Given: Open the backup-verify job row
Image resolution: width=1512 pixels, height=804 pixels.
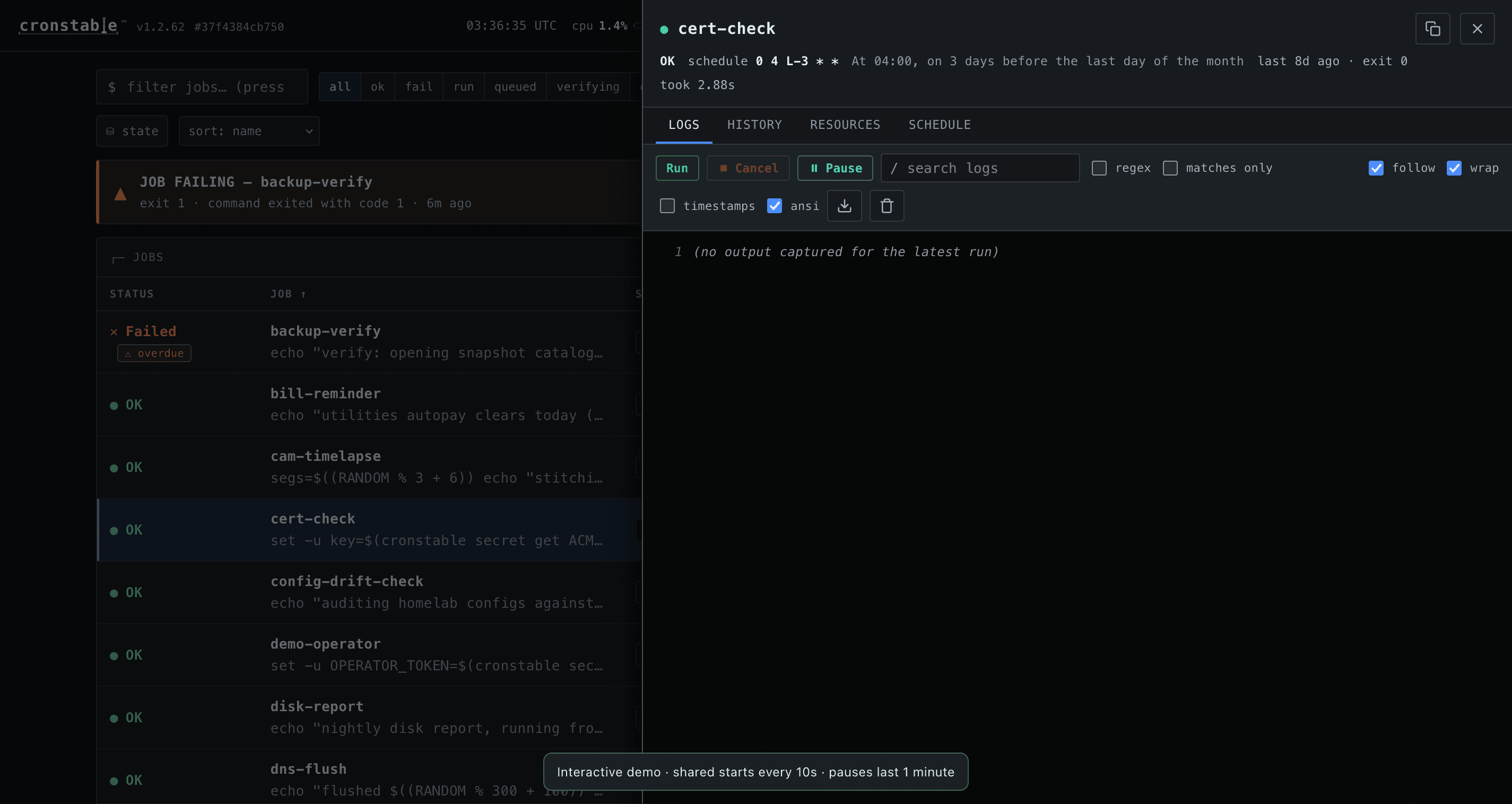Looking at the screenshot, I should pos(370,342).
